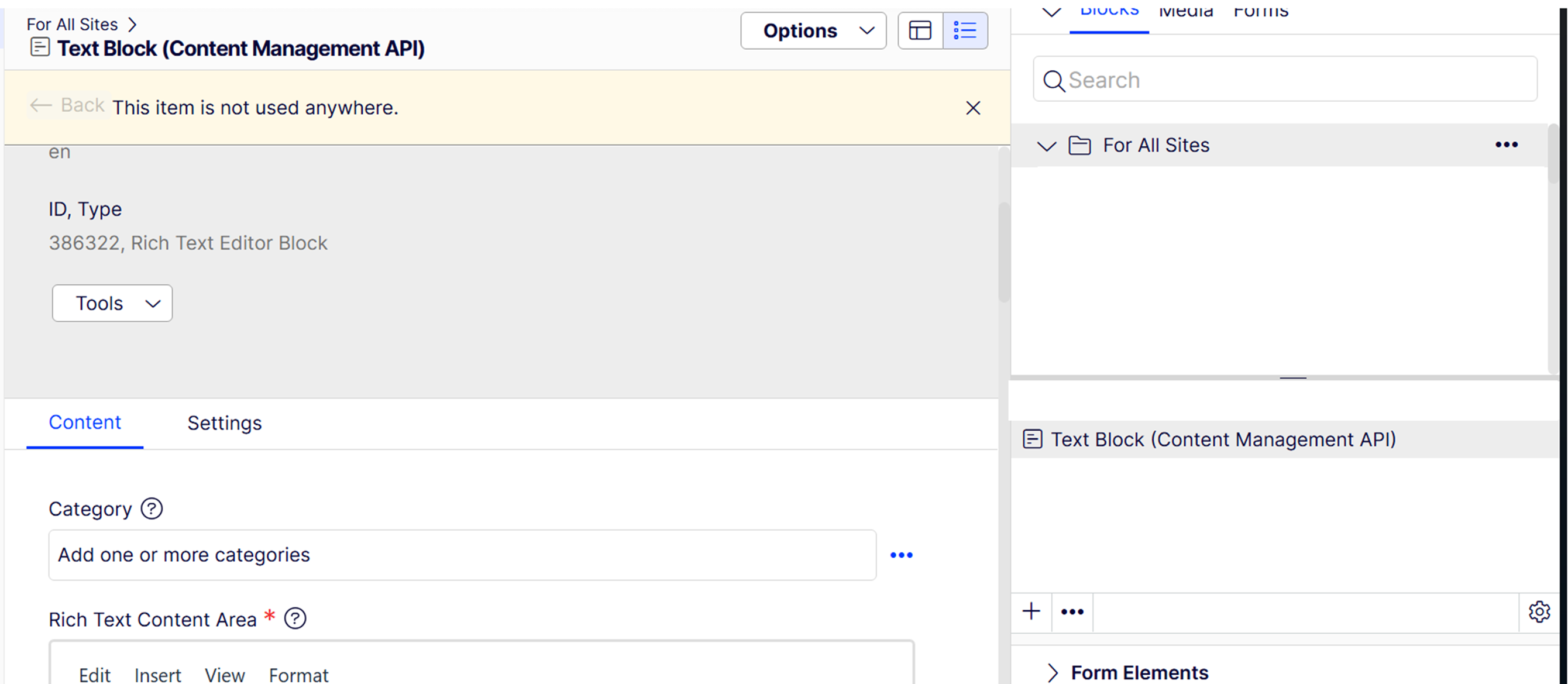Click the For All Sites breadcrumb link

72,25
